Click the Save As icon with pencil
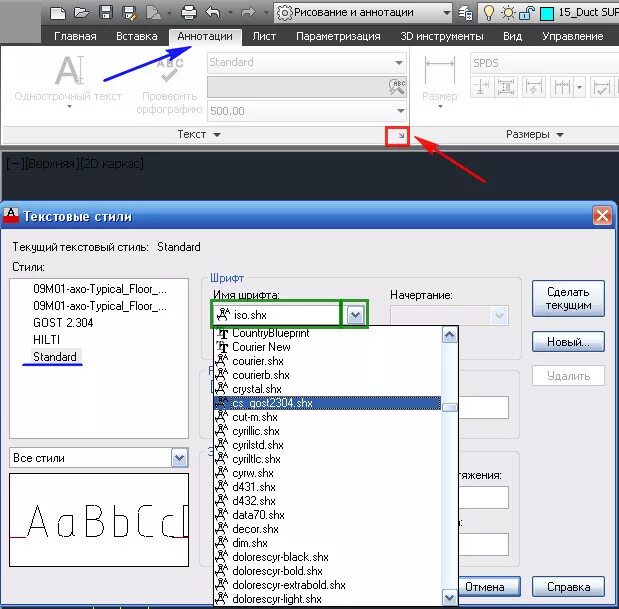Image resolution: width=619 pixels, height=609 pixels. (129, 13)
